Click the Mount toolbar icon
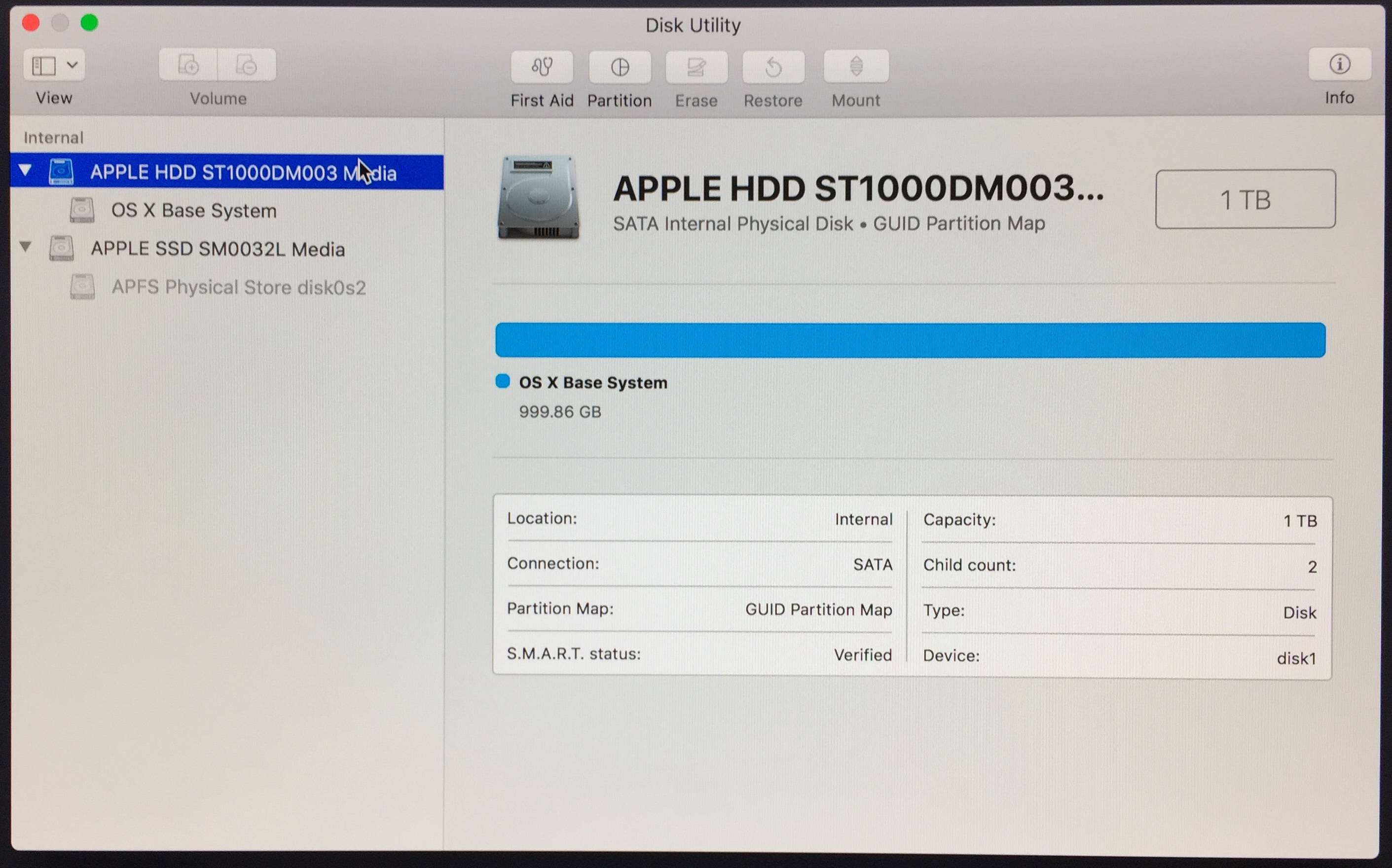1392x868 pixels. click(856, 67)
